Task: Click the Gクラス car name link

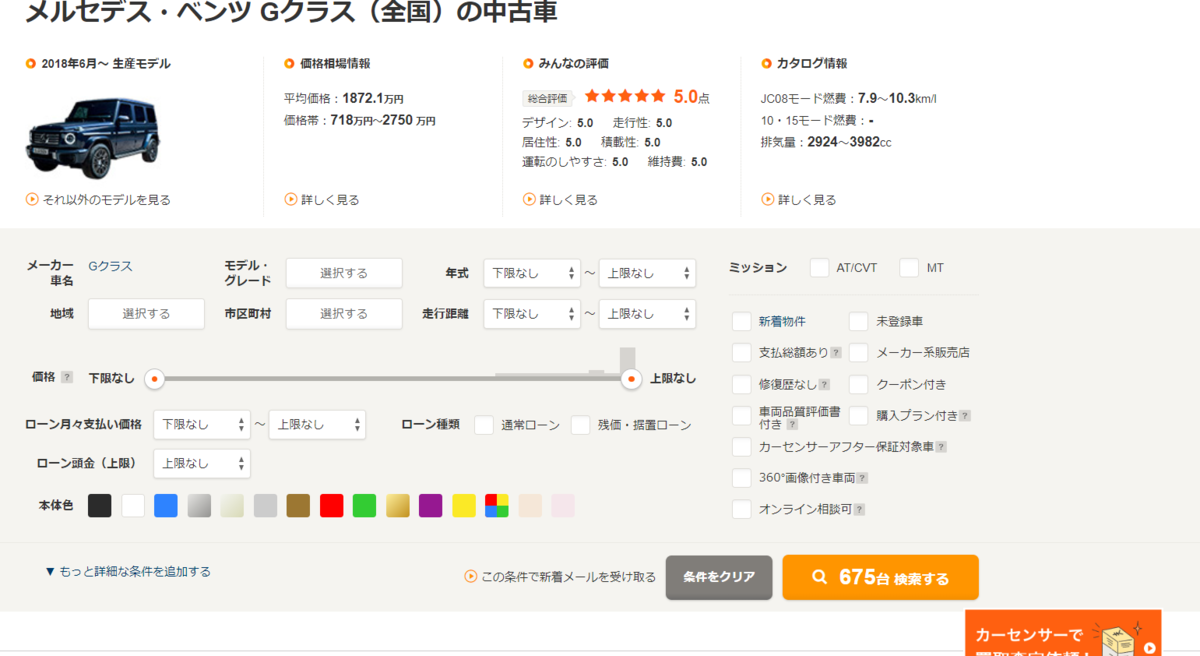Action: click(110, 266)
